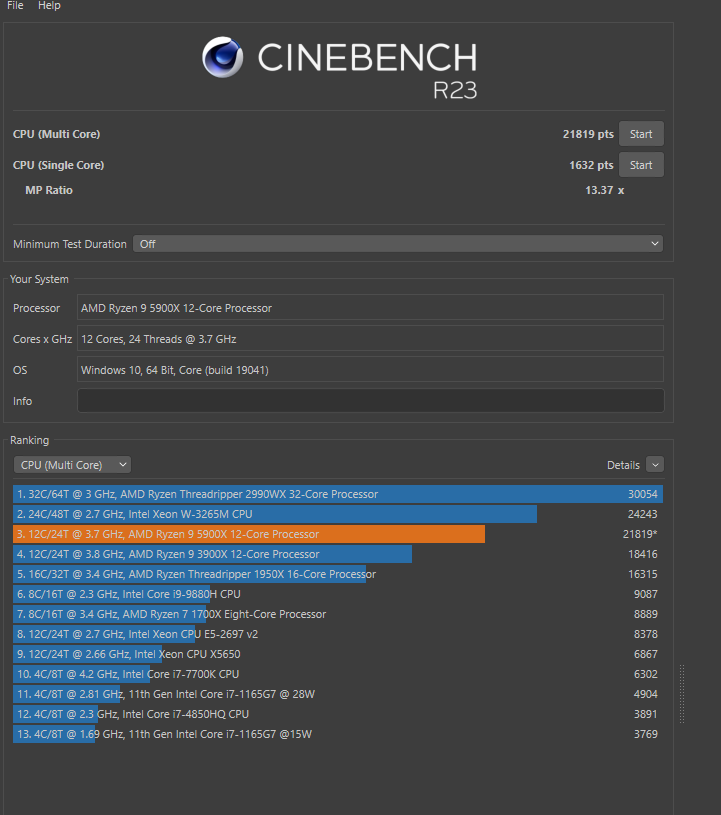Click the empty Info input field
Viewport: 721px width, 815px height.
[x=370, y=401]
